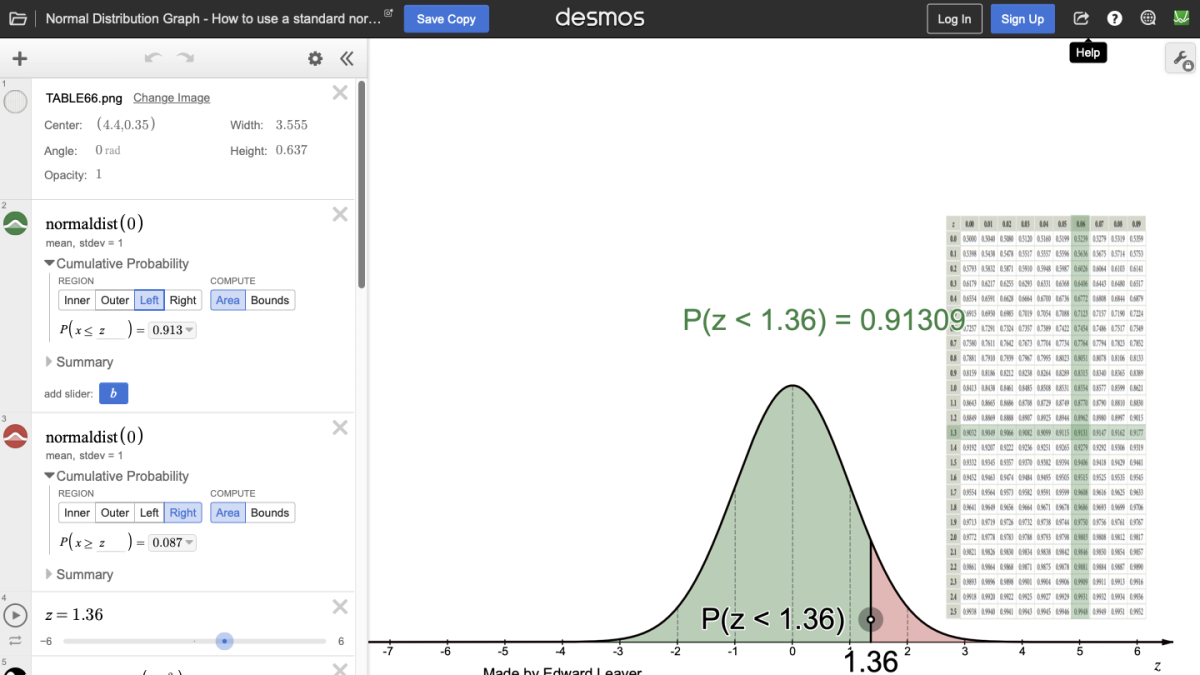Click the Sign Up button

pos(1022,19)
